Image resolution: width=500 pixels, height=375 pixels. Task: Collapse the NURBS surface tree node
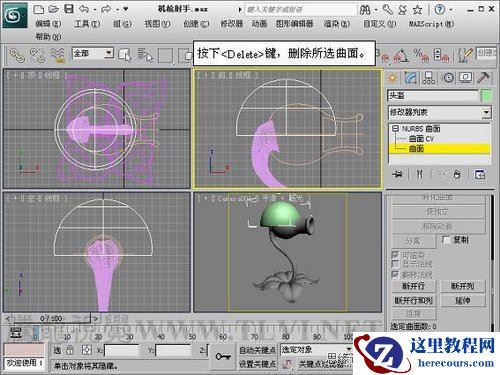395,128
